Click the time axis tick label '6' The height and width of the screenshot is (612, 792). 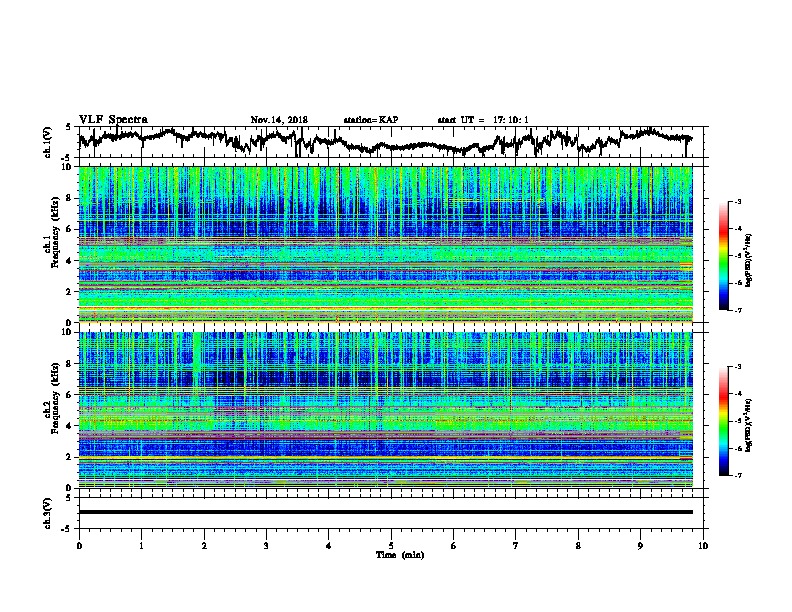point(454,546)
